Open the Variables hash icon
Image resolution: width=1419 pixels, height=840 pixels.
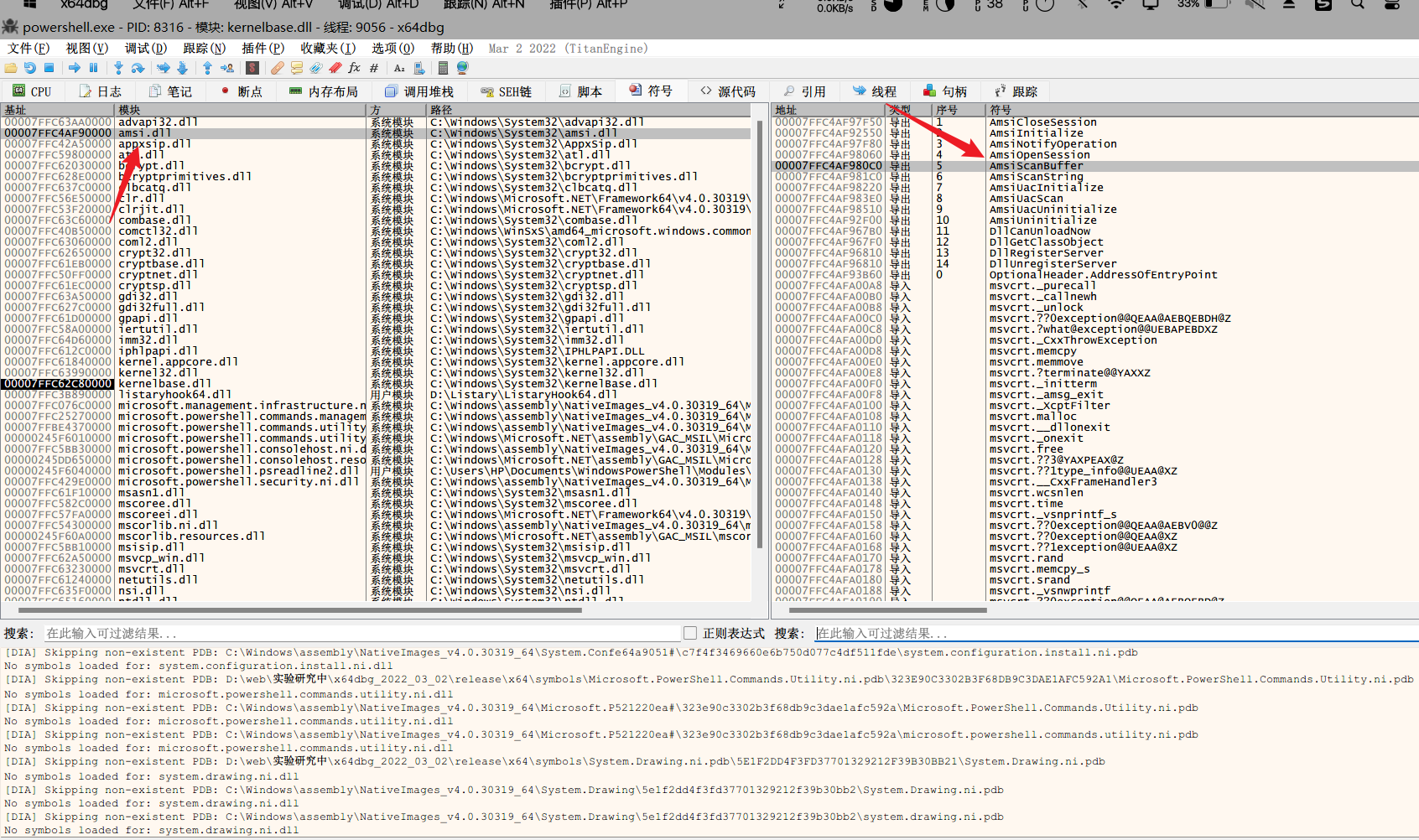click(x=374, y=68)
